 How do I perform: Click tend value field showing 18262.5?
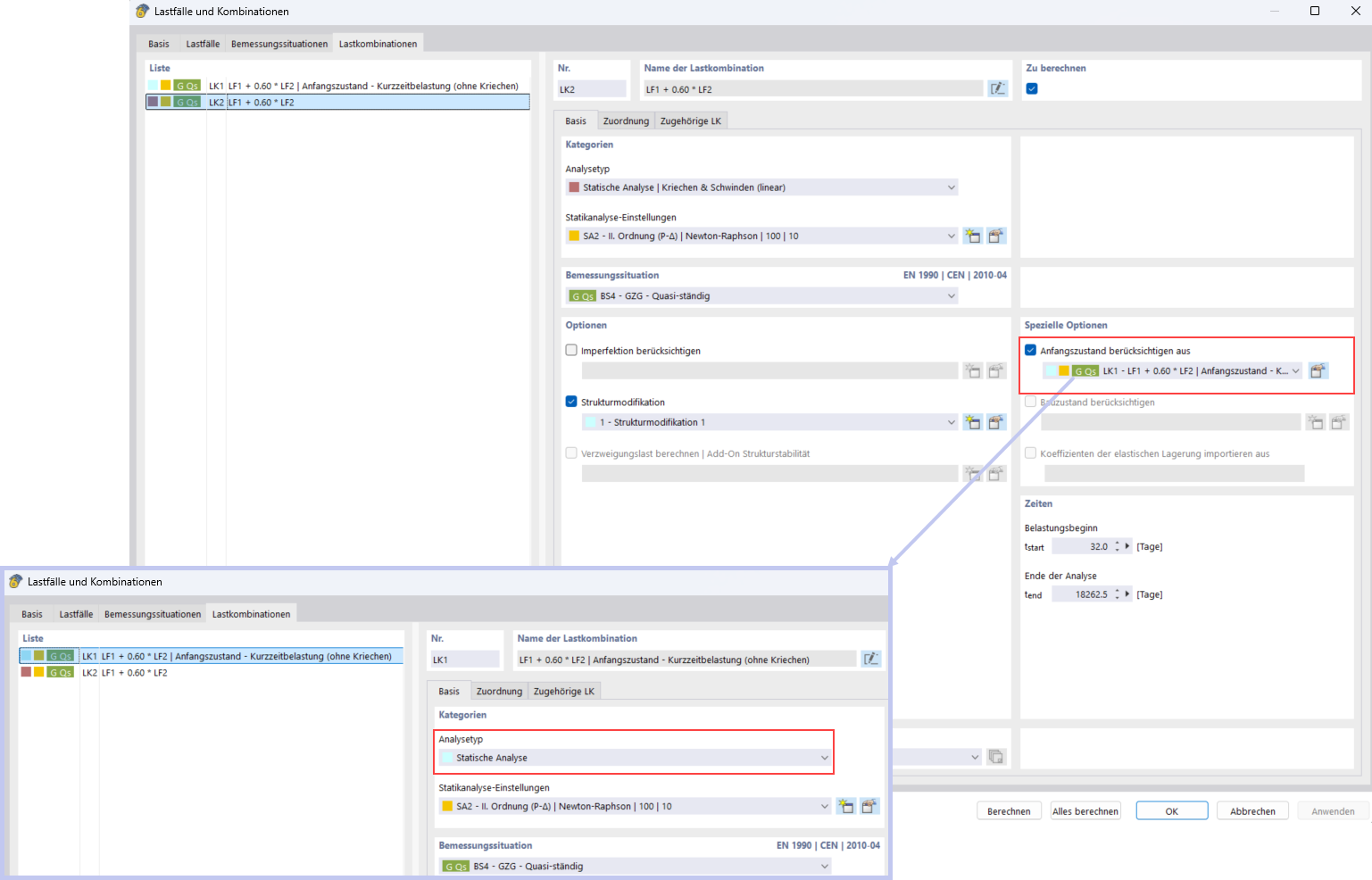pos(1081,594)
